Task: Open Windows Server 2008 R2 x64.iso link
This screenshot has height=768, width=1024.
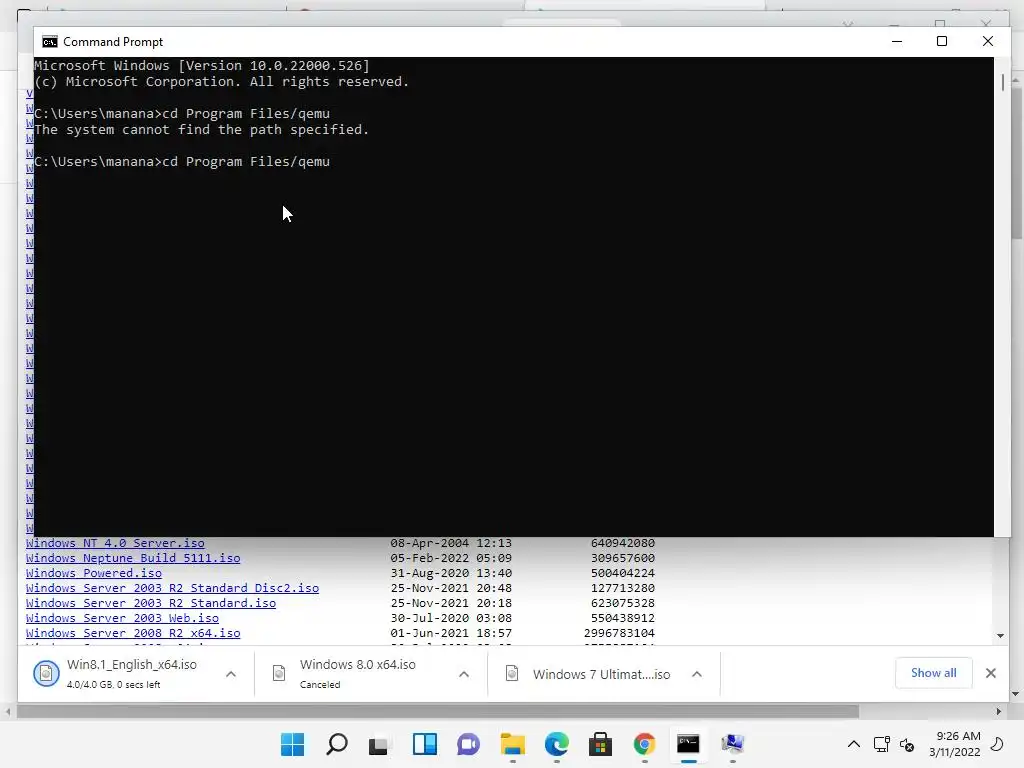Action: click(x=133, y=633)
